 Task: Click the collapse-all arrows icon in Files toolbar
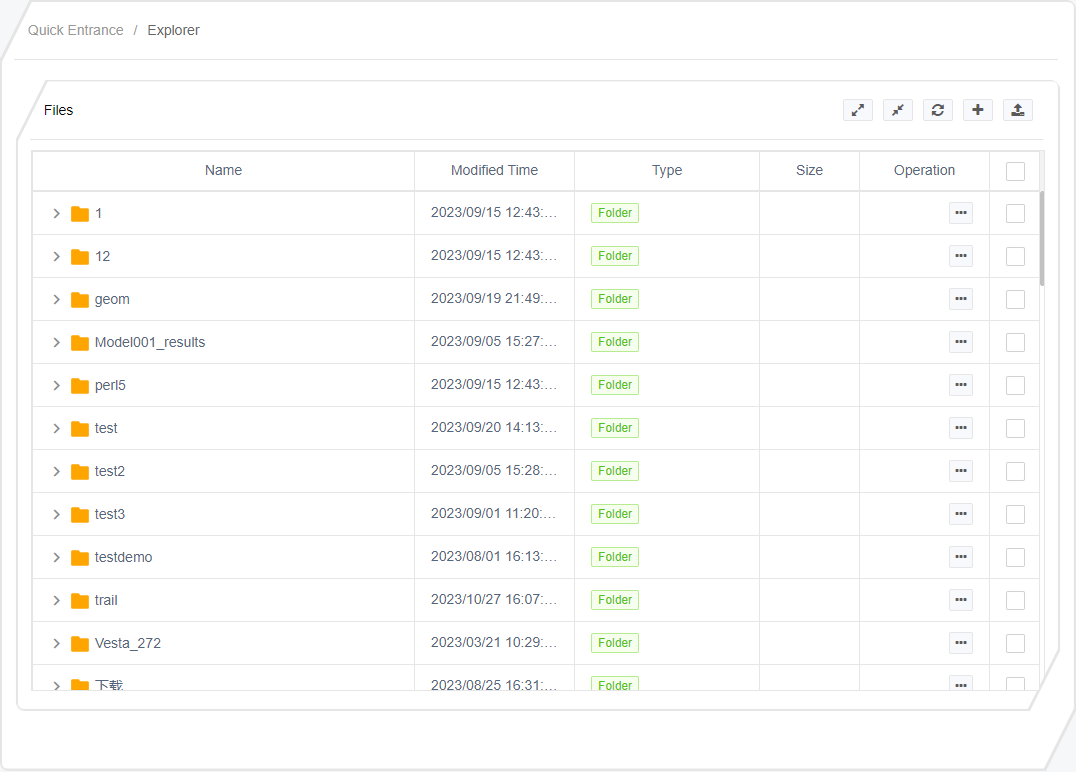[898, 110]
